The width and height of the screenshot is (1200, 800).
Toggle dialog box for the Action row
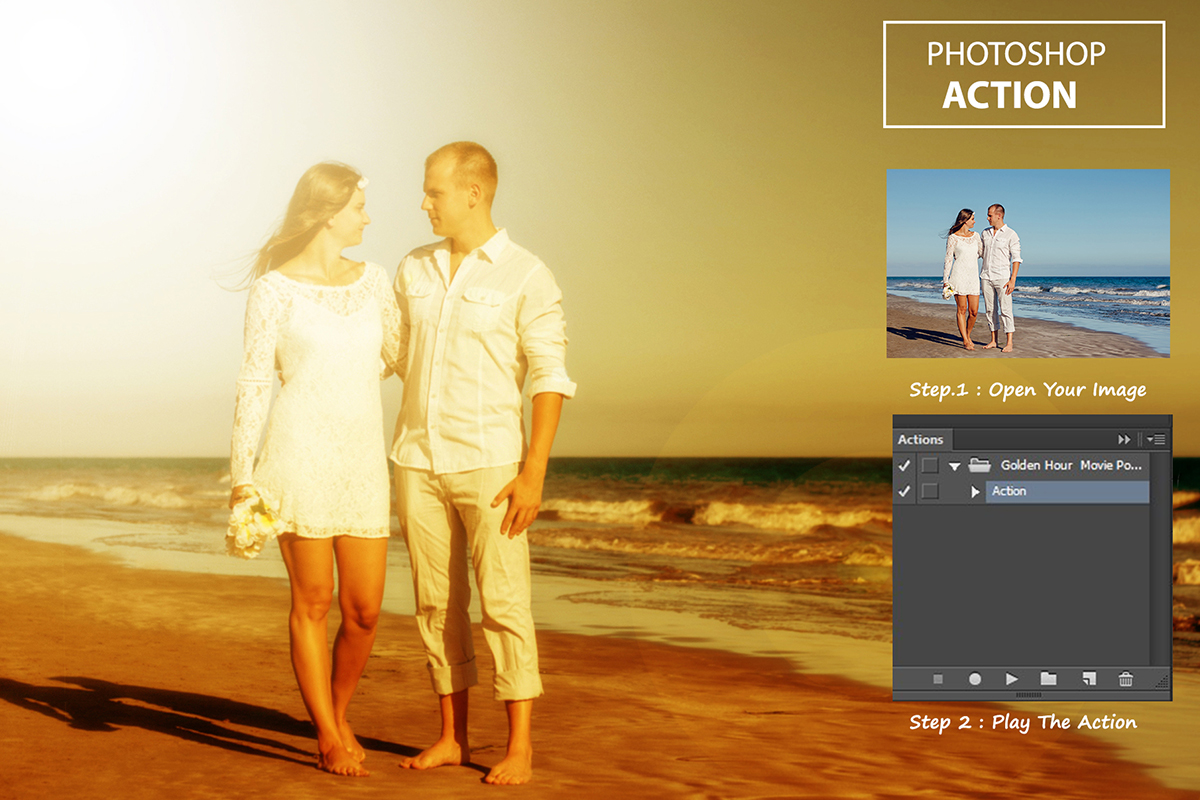[930, 491]
